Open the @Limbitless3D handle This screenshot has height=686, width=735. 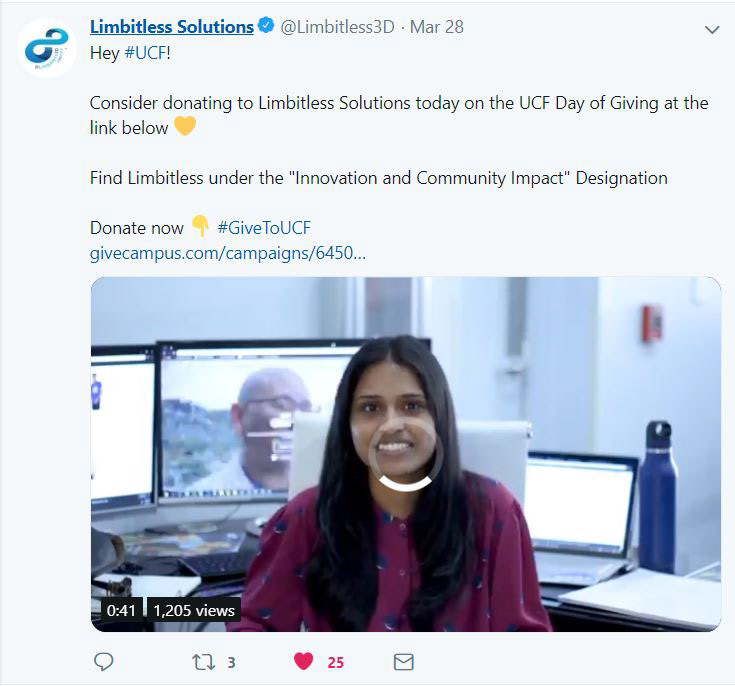338,27
